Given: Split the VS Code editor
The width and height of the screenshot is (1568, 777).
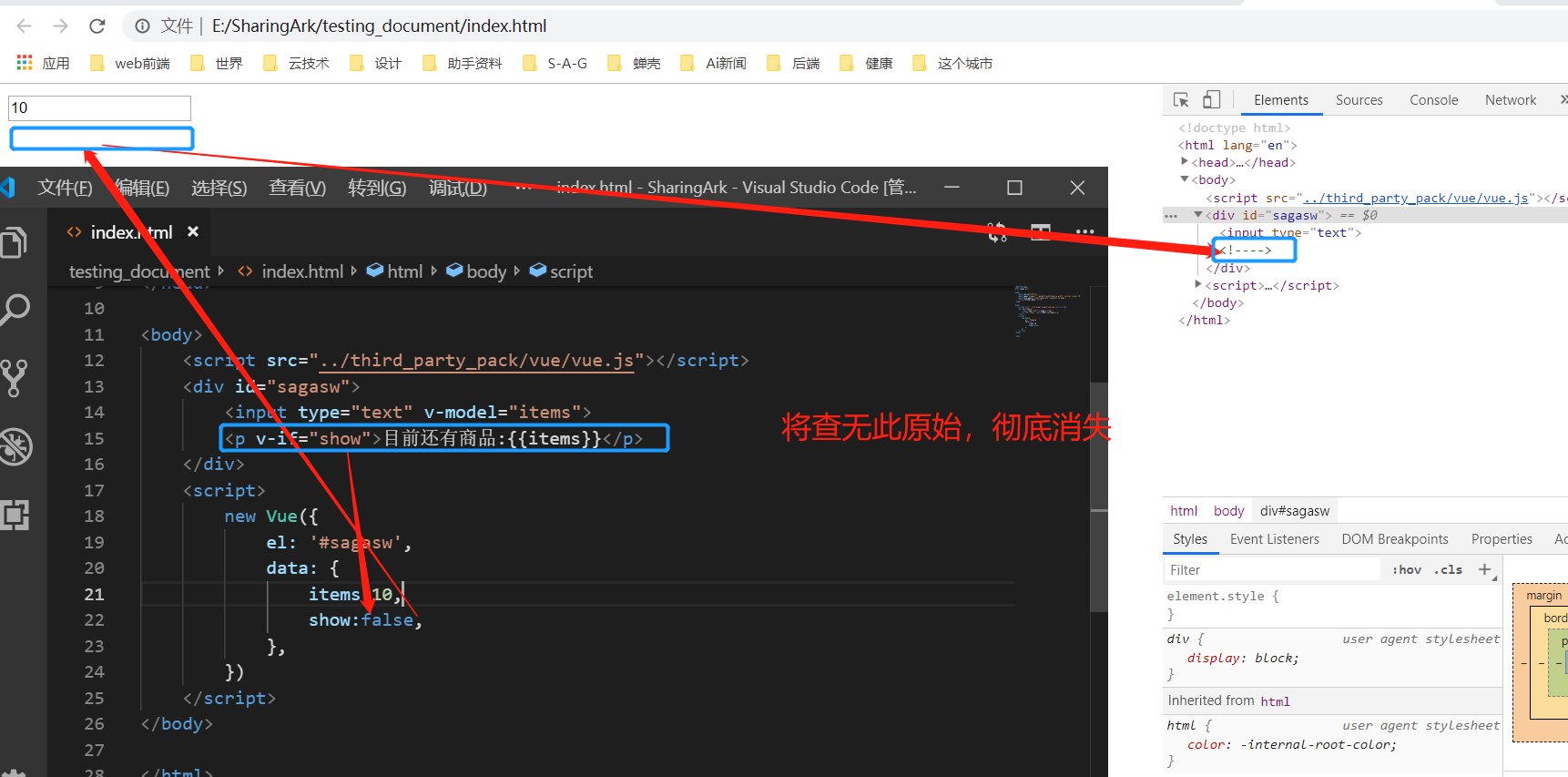Looking at the screenshot, I should pos(1041,232).
